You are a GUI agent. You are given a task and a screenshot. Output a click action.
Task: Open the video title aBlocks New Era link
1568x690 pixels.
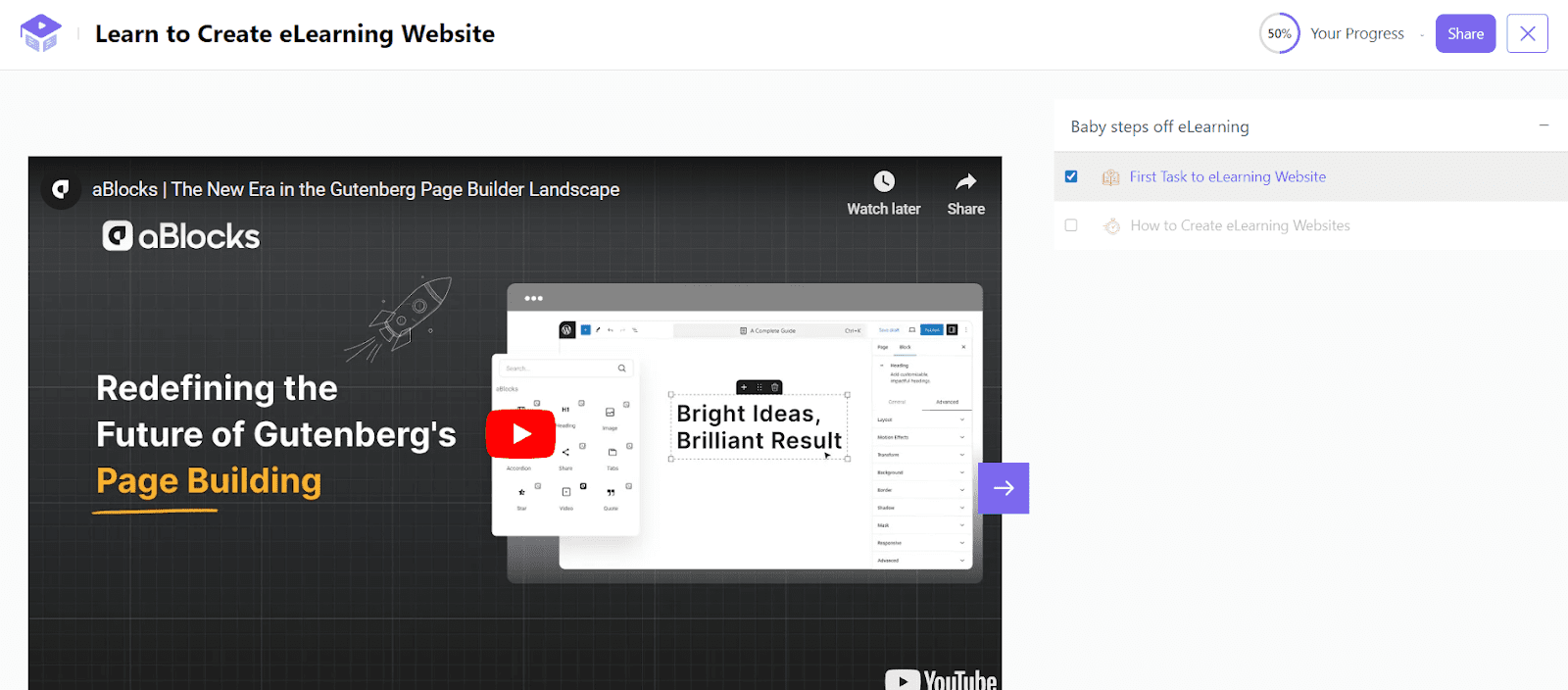click(356, 189)
